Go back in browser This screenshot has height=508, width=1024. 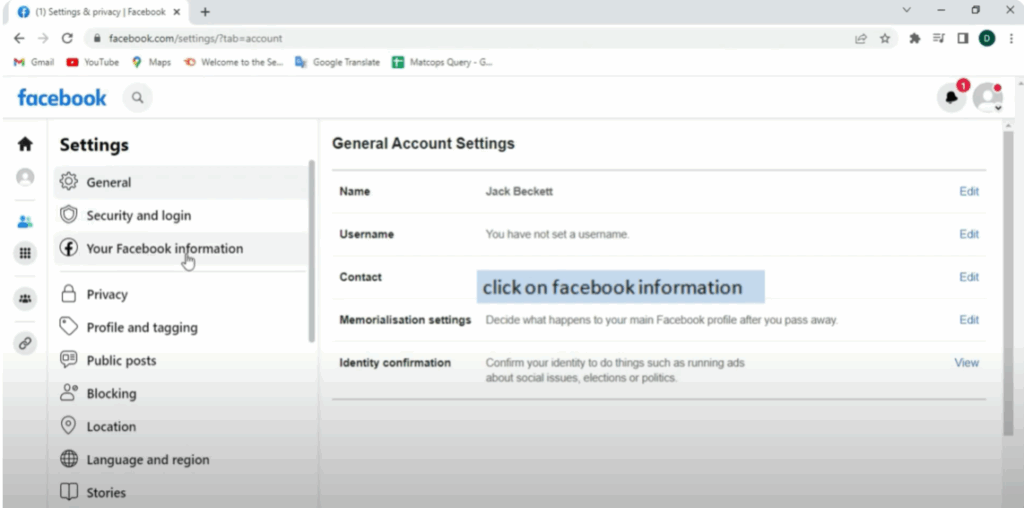pos(19,39)
